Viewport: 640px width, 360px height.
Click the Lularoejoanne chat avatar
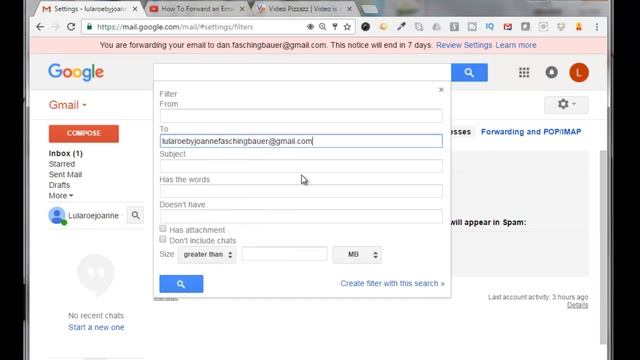(57, 216)
